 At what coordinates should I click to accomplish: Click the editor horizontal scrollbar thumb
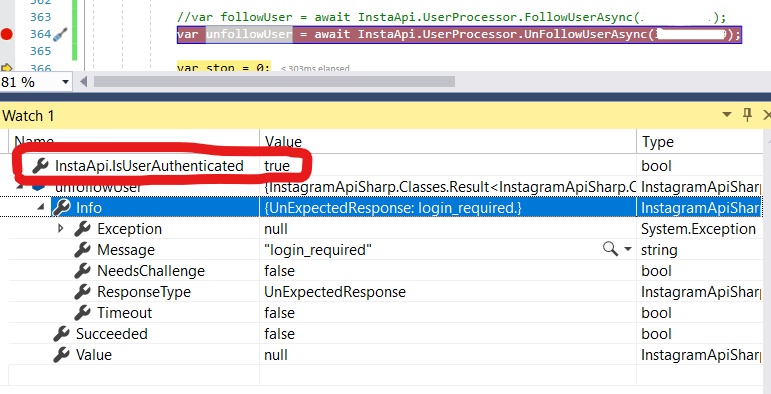coord(274,82)
